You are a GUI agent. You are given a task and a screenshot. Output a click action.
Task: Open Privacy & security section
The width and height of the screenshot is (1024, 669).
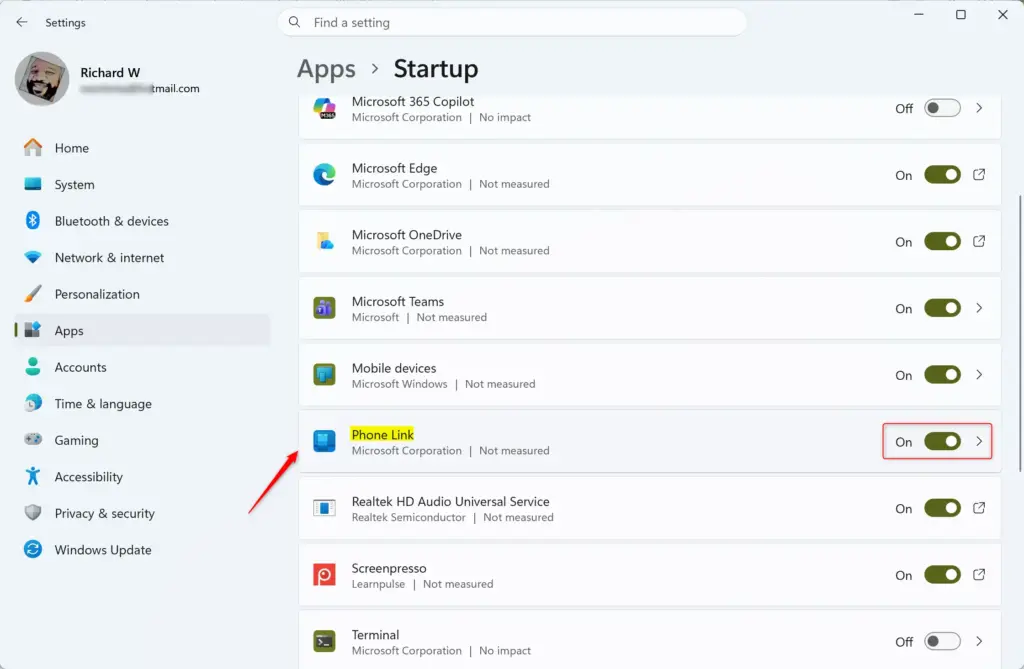click(142, 513)
